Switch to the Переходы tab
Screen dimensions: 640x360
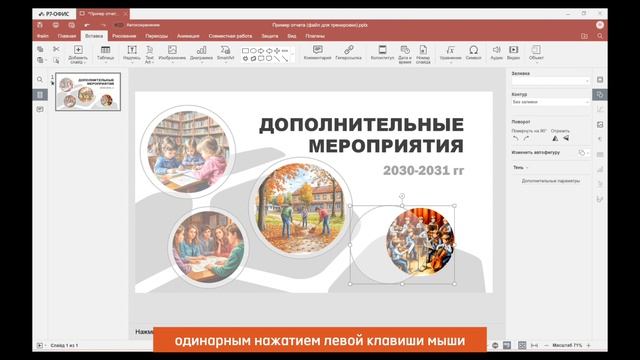click(157, 36)
